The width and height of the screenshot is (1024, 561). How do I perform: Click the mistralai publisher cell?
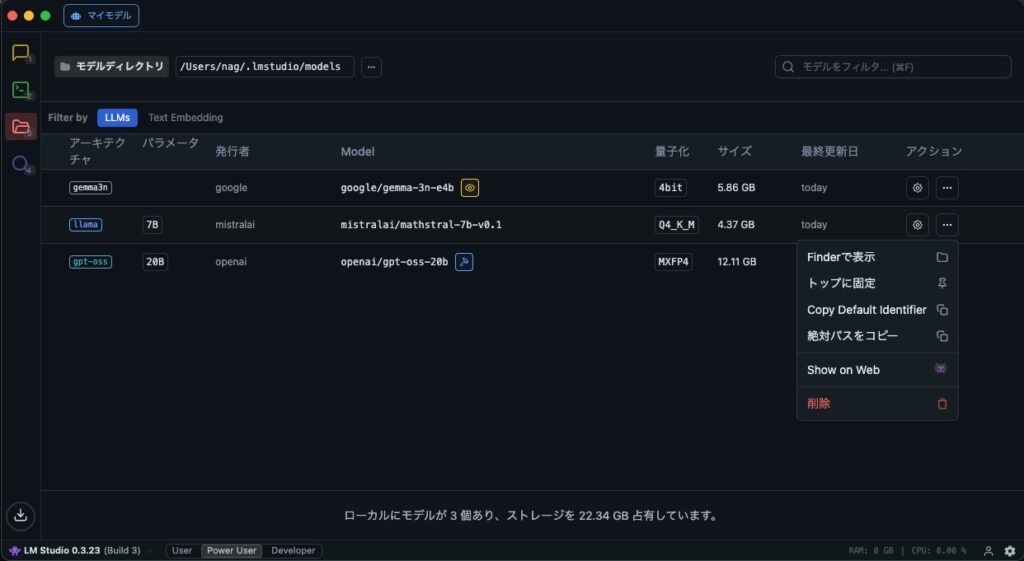point(235,225)
